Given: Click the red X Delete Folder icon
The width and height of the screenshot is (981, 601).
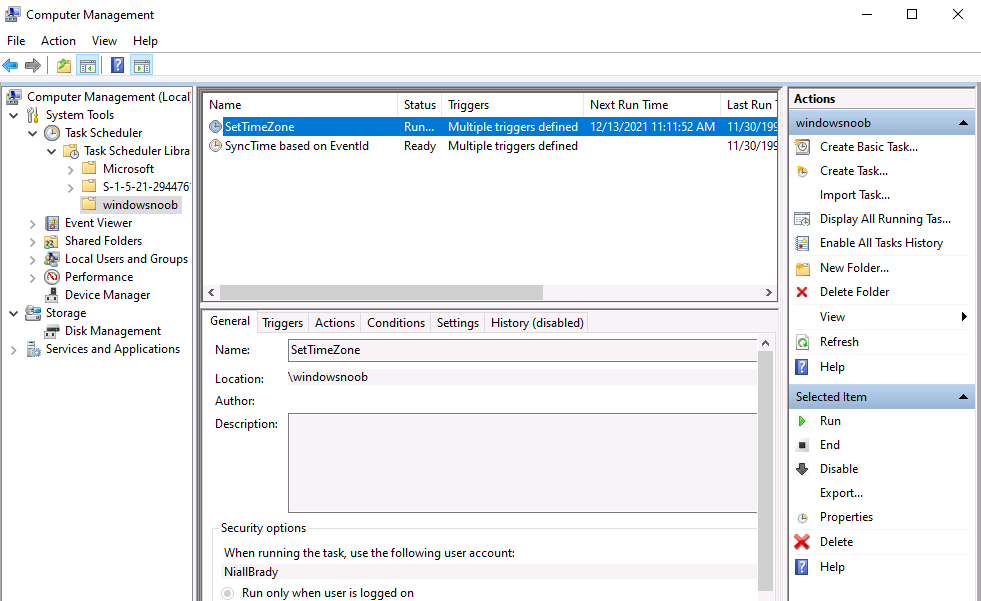Looking at the screenshot, I should pos(802,292).
